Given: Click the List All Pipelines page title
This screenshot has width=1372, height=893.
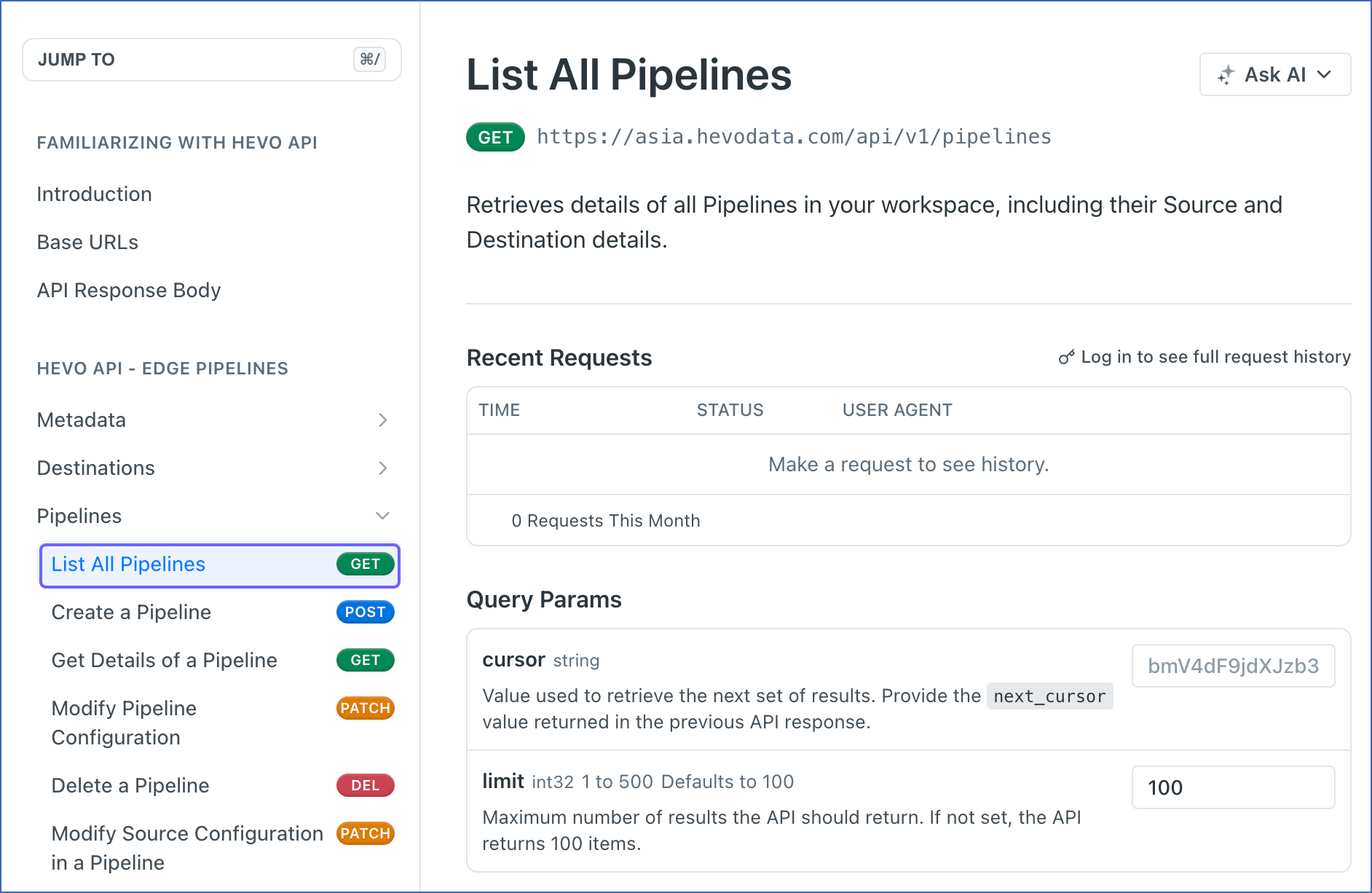Looking at the screenshot, I should 629,74.
